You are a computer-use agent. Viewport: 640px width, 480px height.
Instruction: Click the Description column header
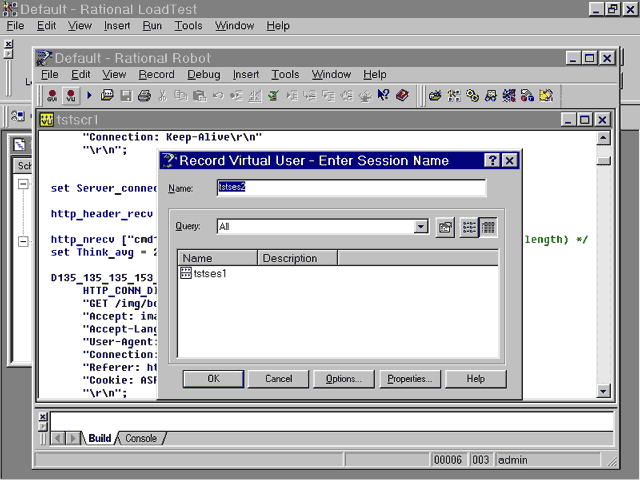tap(298, 258)
